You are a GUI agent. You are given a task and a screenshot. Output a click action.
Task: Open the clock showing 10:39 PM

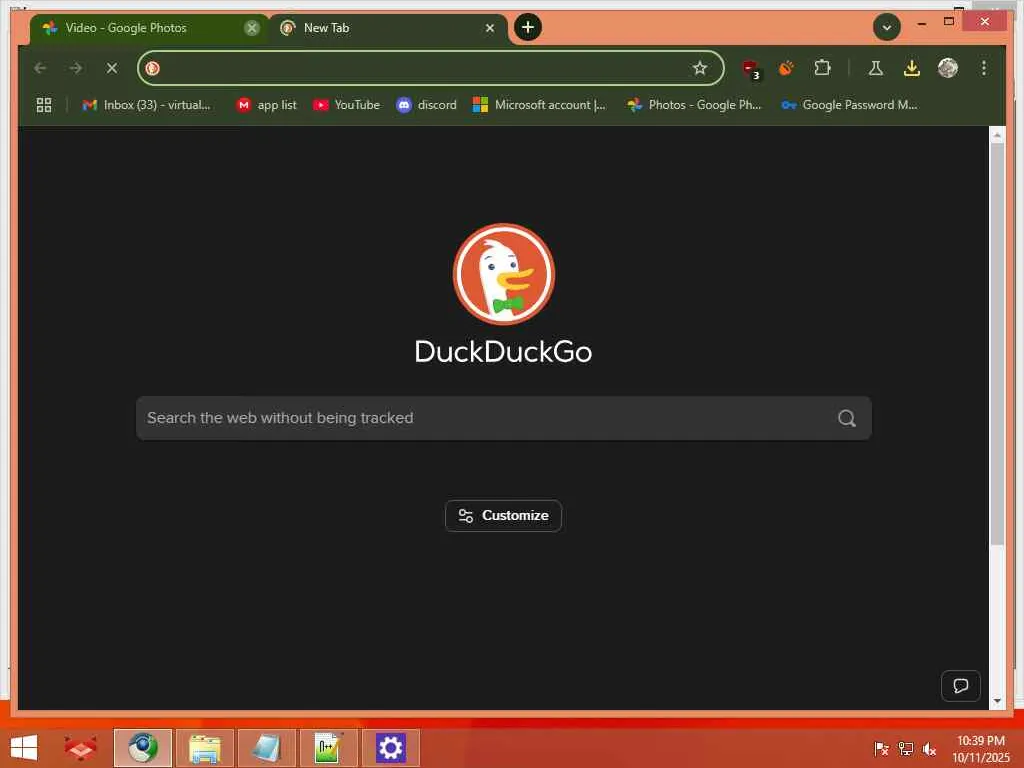pos(980,749)
